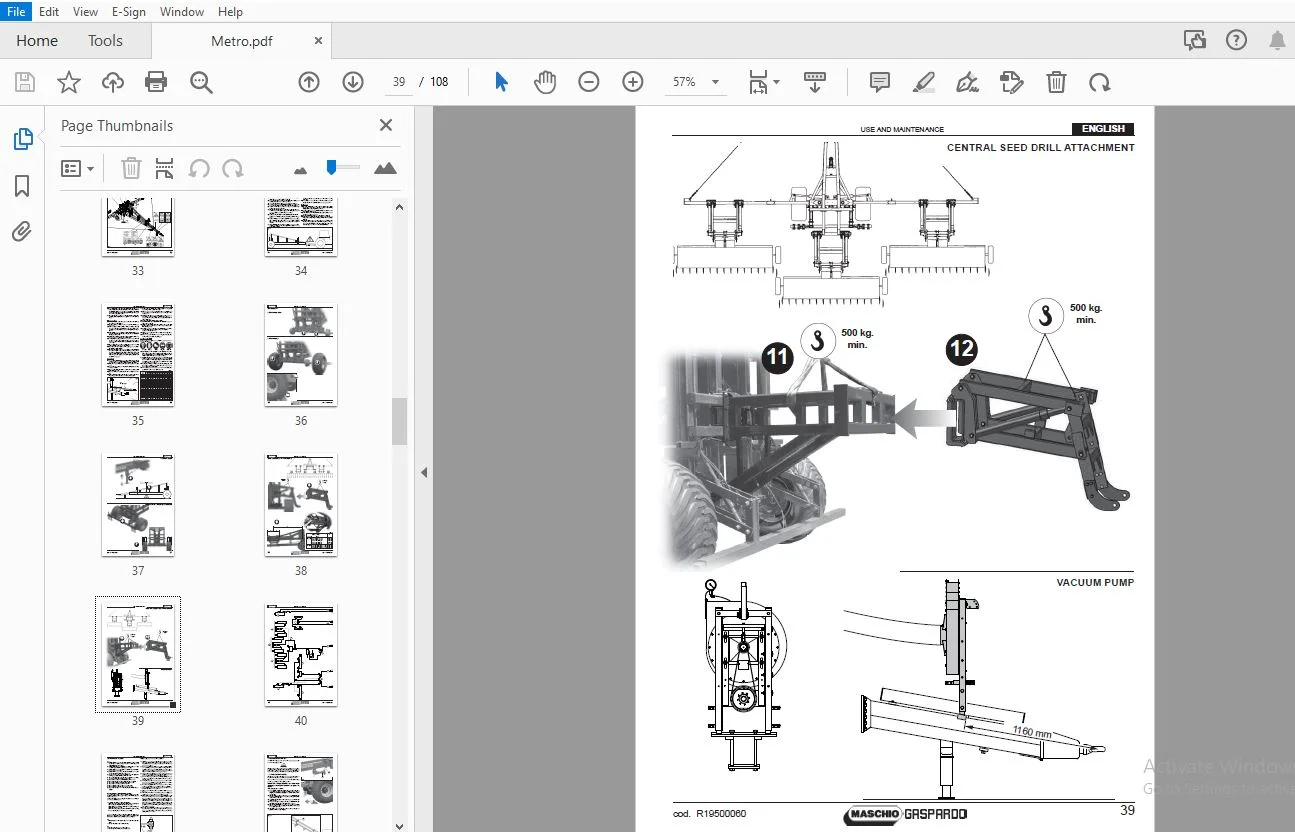Open the fit page options tool

coord(758,82)
